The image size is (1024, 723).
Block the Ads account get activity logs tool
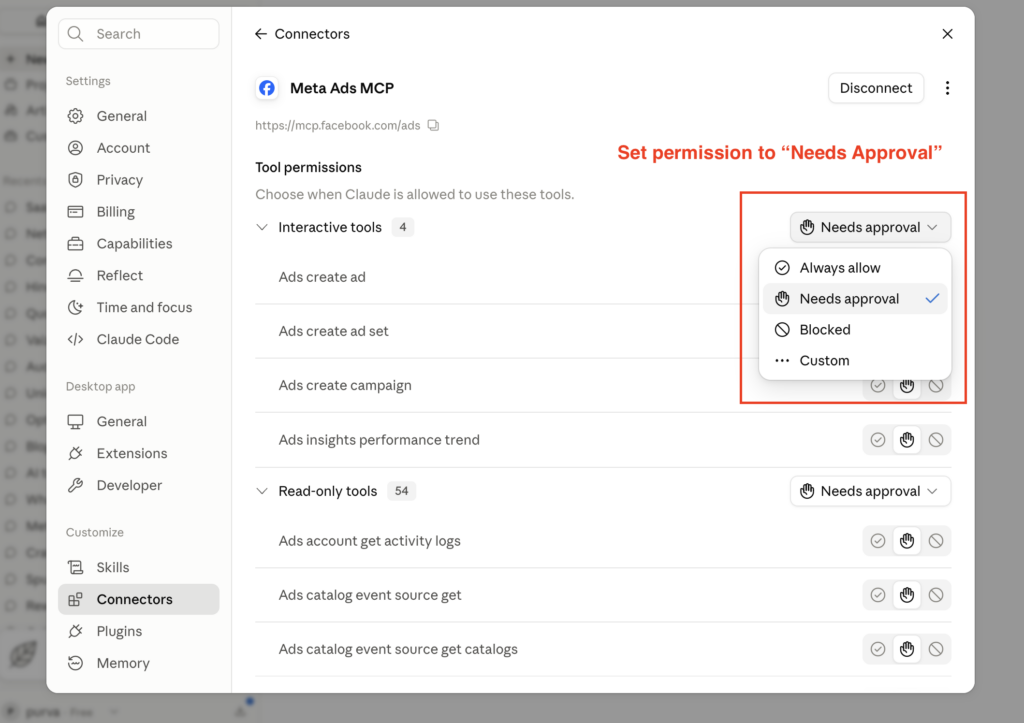(936, 541)
